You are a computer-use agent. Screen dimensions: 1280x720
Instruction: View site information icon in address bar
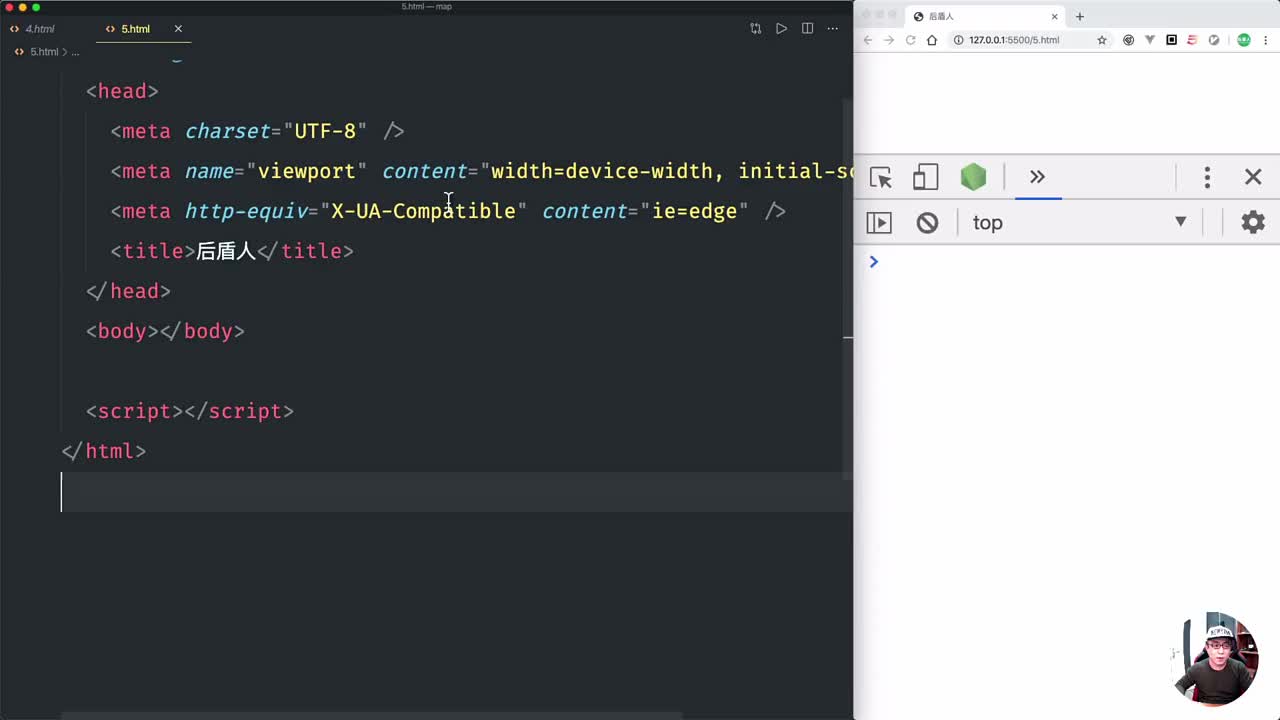click(x=958, y=40)
